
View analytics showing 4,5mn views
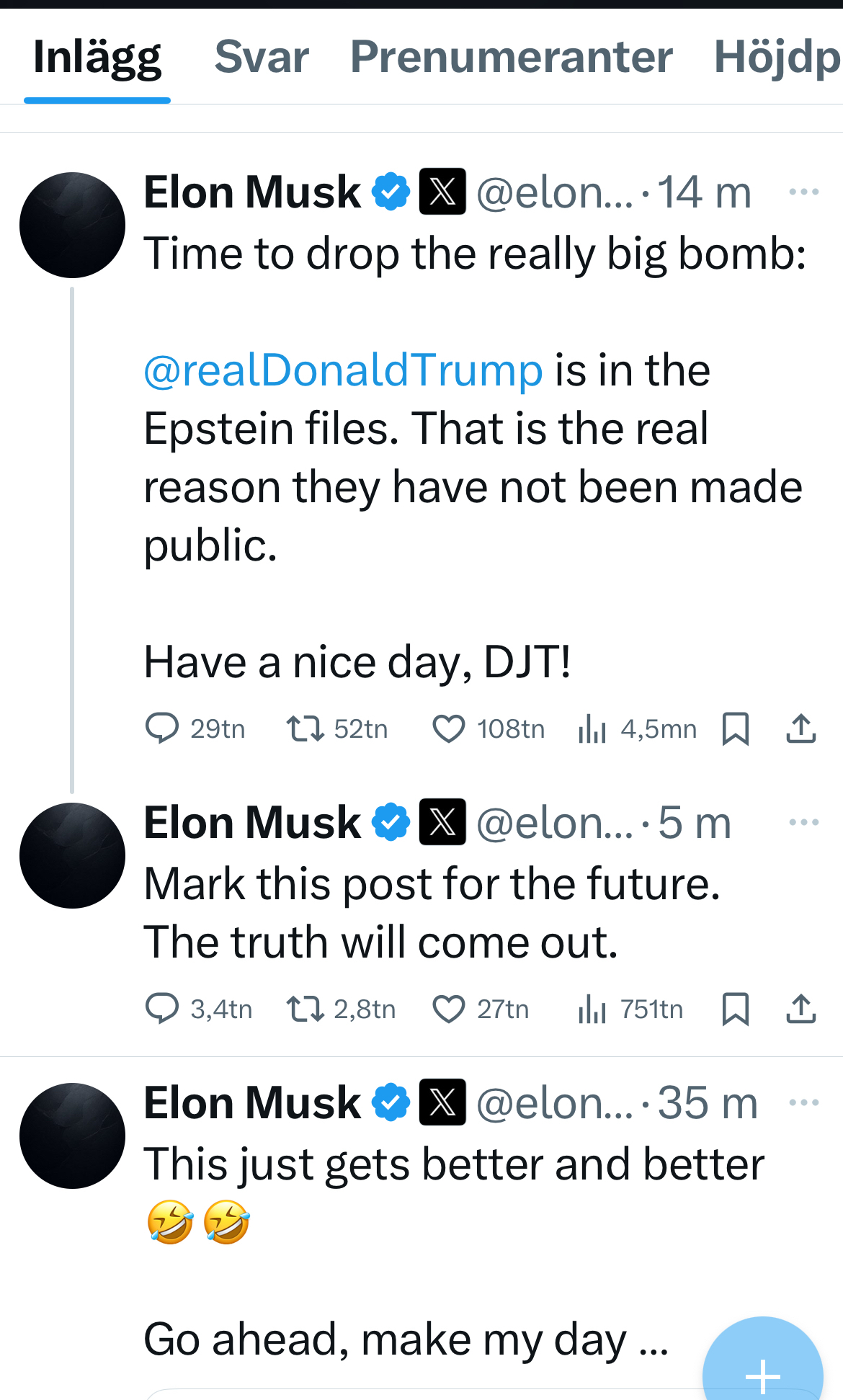point(592,728)
